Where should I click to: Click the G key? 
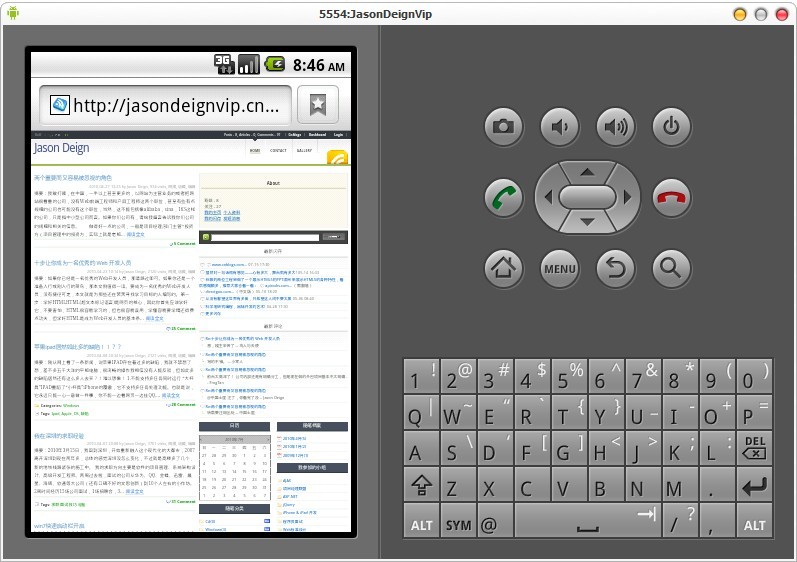pyautogui.click(x=569, y=448)
